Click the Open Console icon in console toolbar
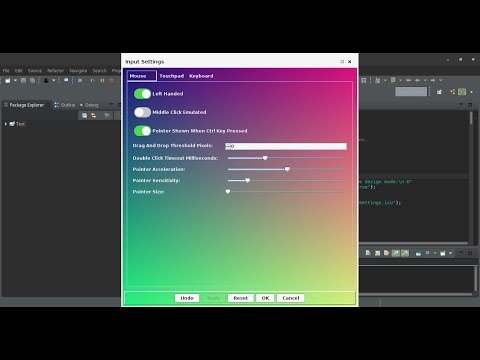Viewport: 480px width, 360px height. click(x=443, y=253)
